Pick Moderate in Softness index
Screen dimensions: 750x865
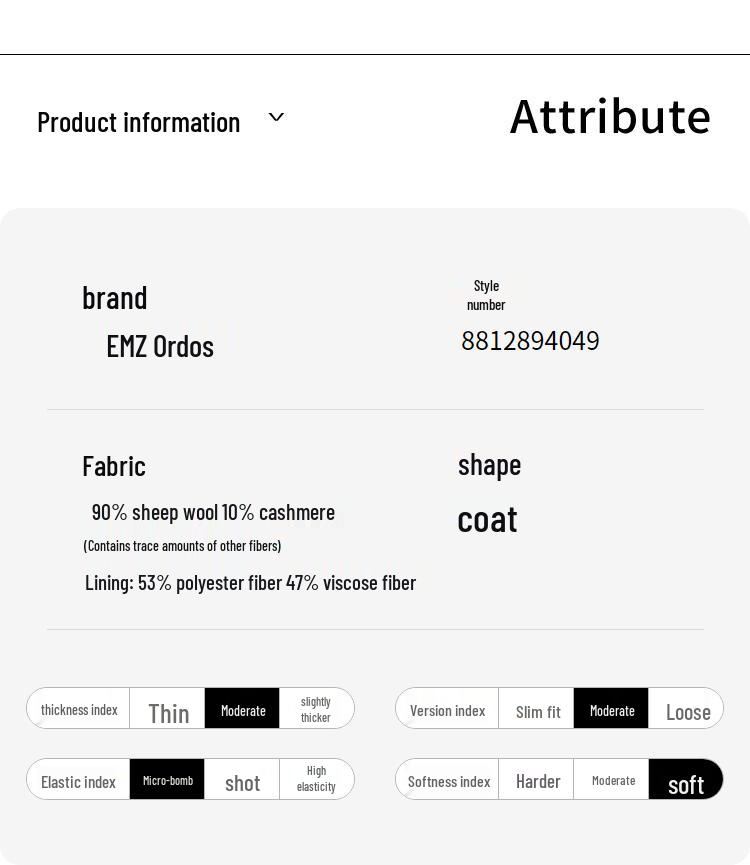click(612, 780)
